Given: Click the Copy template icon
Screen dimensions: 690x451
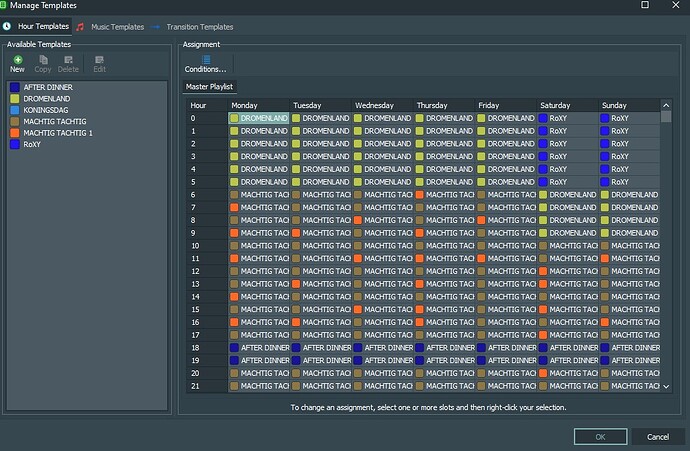Looking at the screenshot, I should point(43,60).
